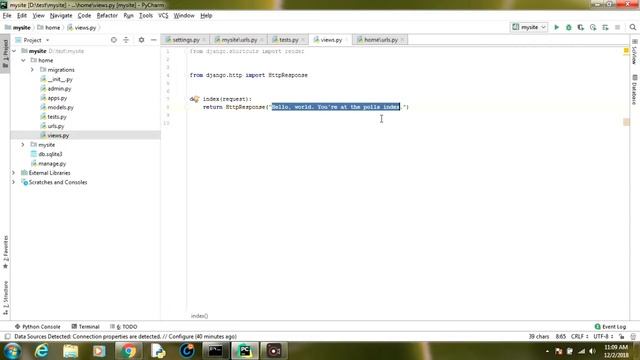Click the read-only lock icon in status bar

point(621,337)
